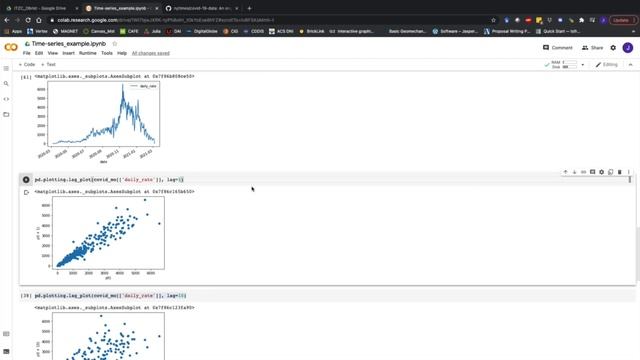Open the Editing mode dropdown
This screenshot has width=640, height=360.
(607, 64)
